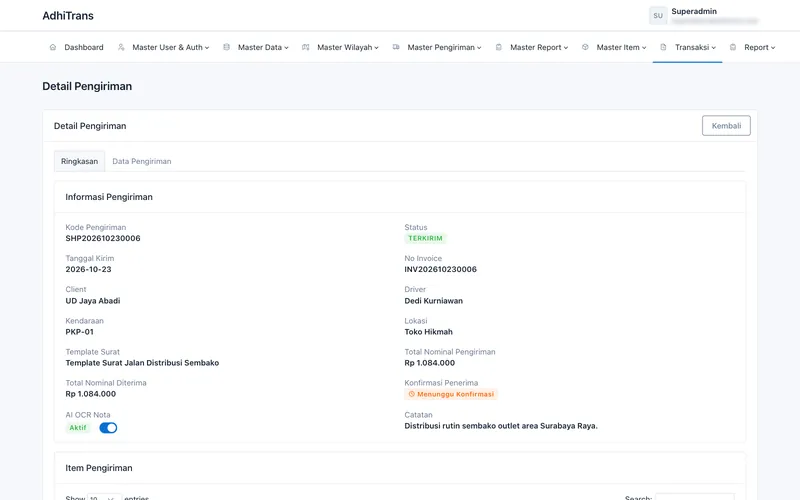Click shipment code SHP202610230006

[103, 238]
